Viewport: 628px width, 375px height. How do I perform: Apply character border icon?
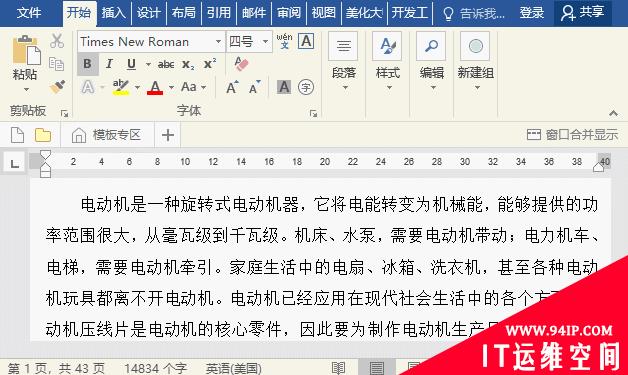pos(306,41)
